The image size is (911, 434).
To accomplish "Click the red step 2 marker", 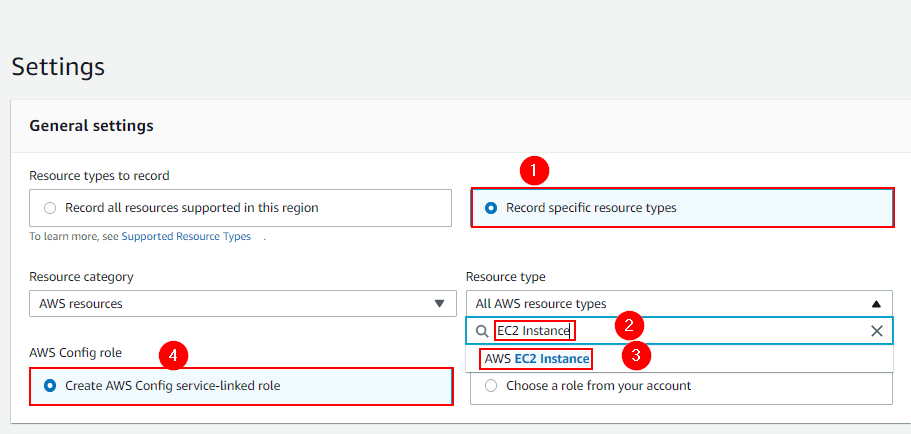I will [628, 324].
